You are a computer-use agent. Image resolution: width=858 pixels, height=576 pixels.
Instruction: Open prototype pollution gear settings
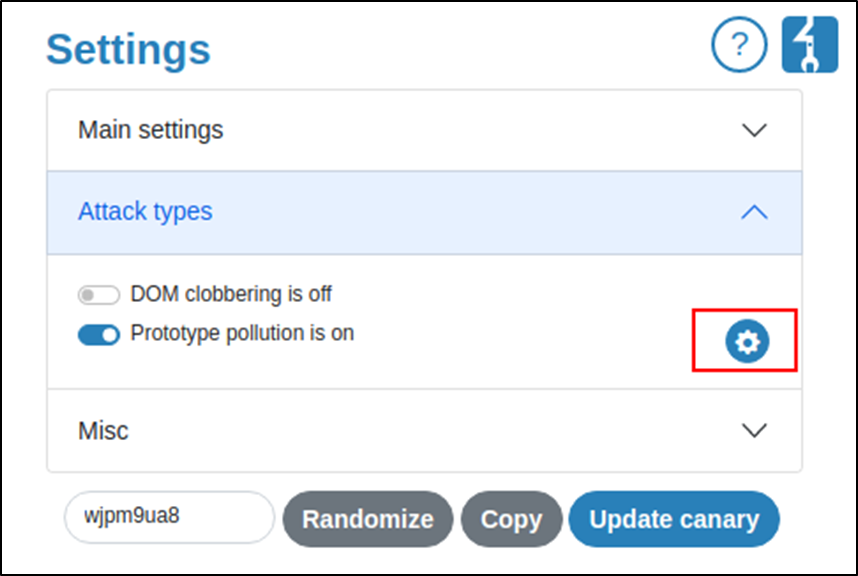pos(745,342)
